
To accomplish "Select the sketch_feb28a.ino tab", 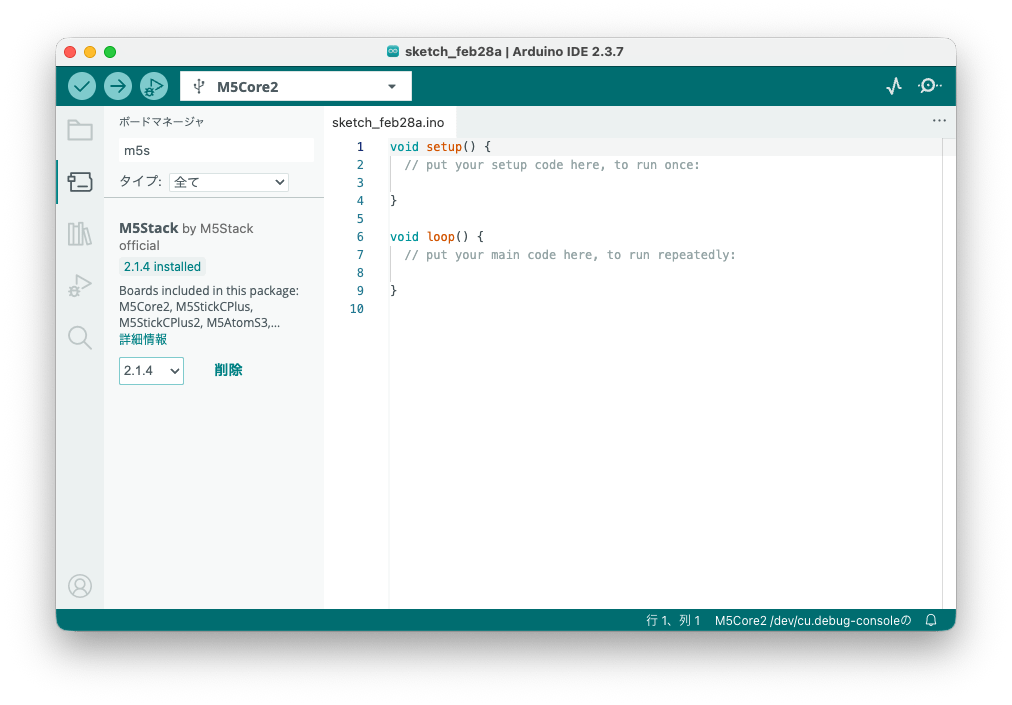I will [388, 122].
